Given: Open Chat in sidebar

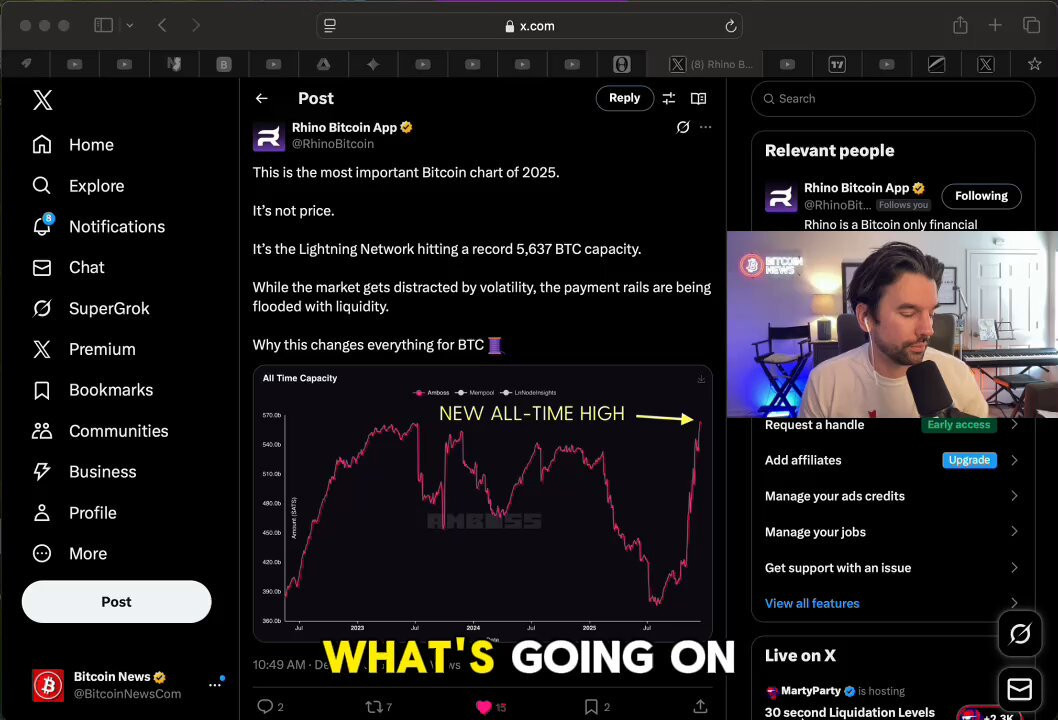Looking at the screenshot, I should tap(69, 267).
